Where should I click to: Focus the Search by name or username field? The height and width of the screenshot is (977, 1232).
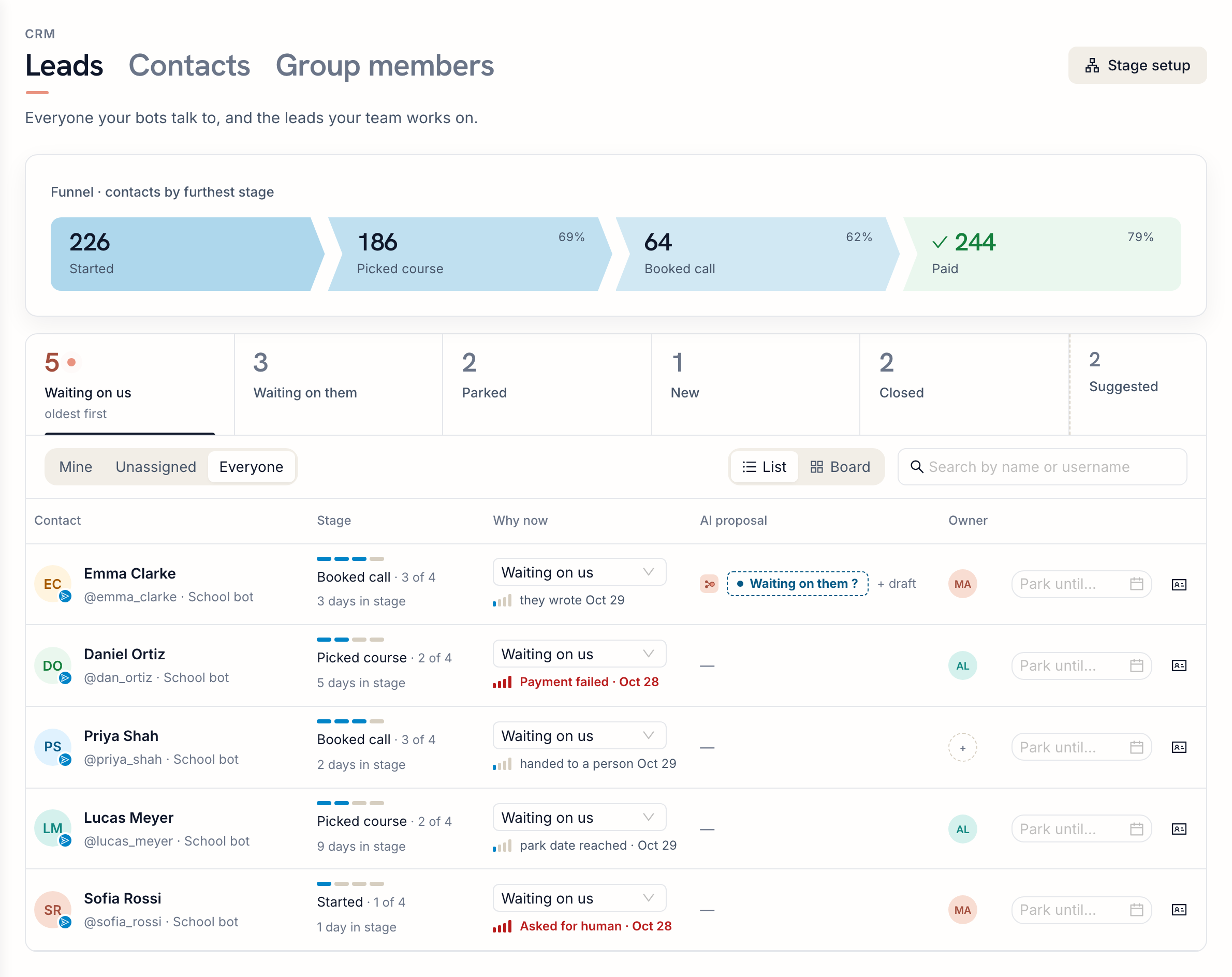pos(1043,467)
